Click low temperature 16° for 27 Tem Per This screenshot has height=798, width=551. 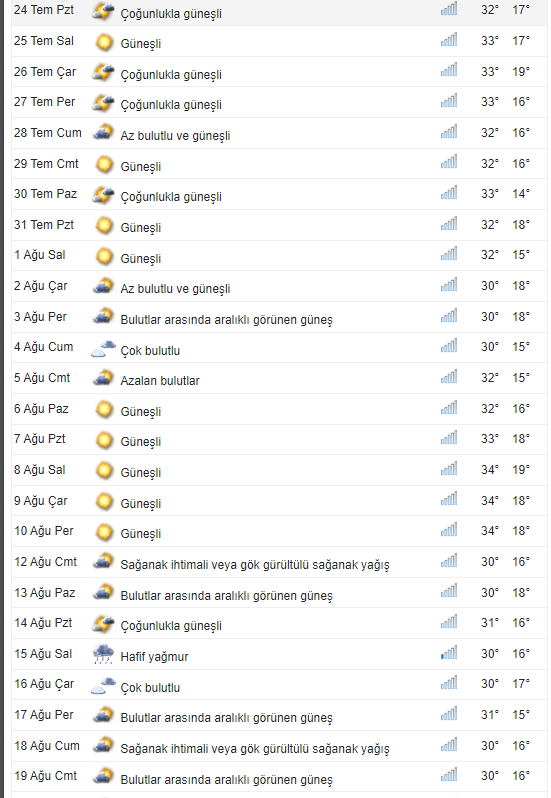(x=521, y=102)
